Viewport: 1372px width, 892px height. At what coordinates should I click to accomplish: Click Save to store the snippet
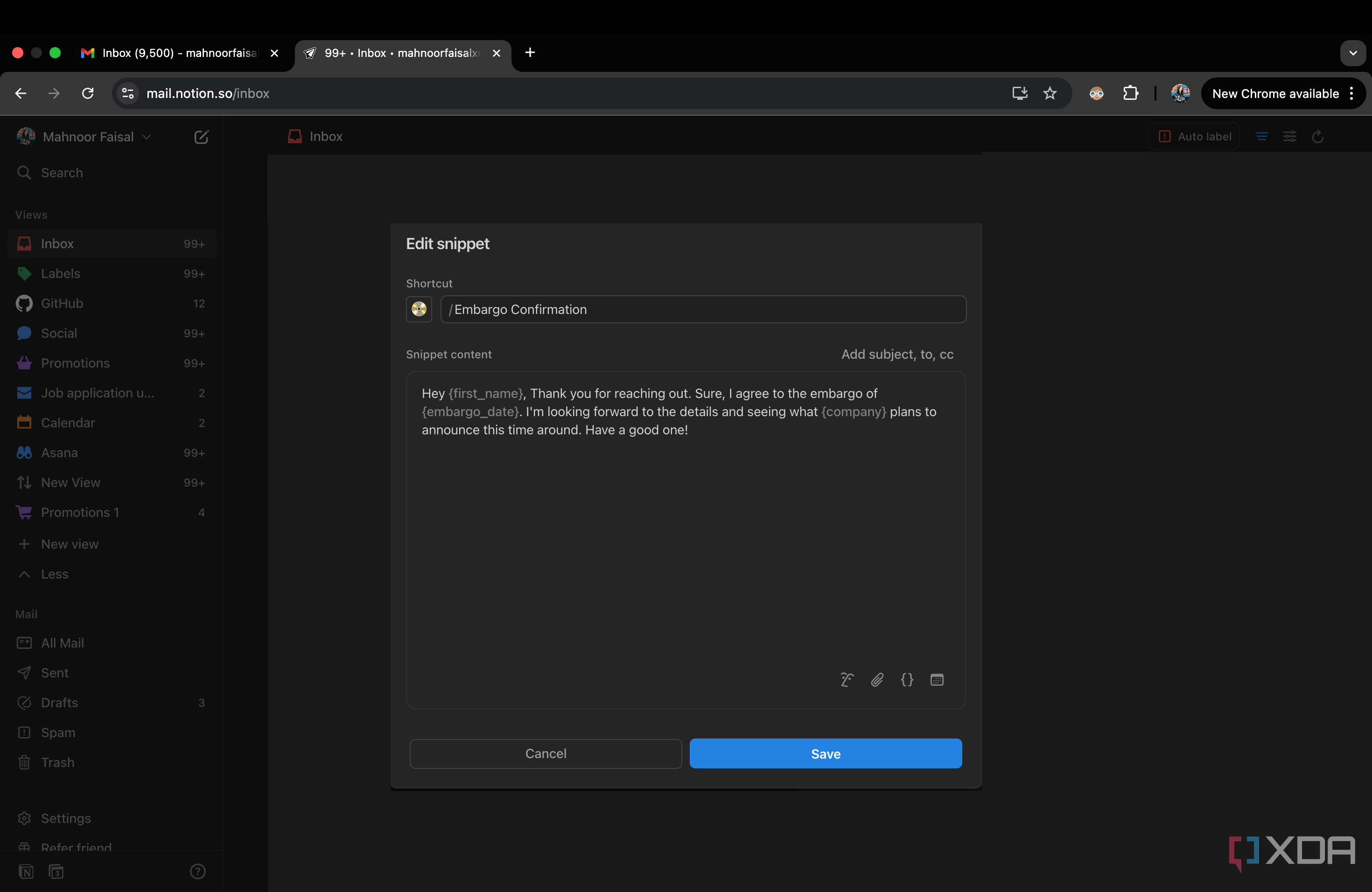coord(826,754)
